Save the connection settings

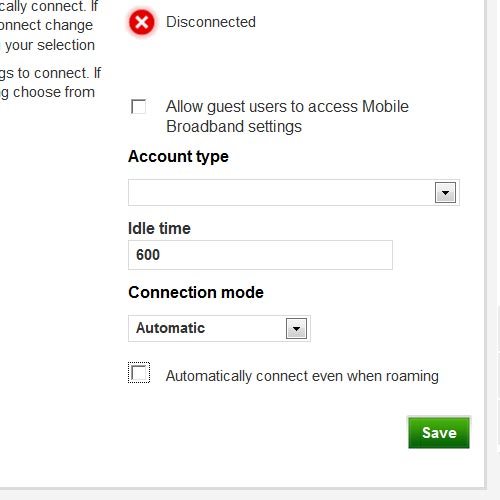pyautogui.click(x=439, y=433)
